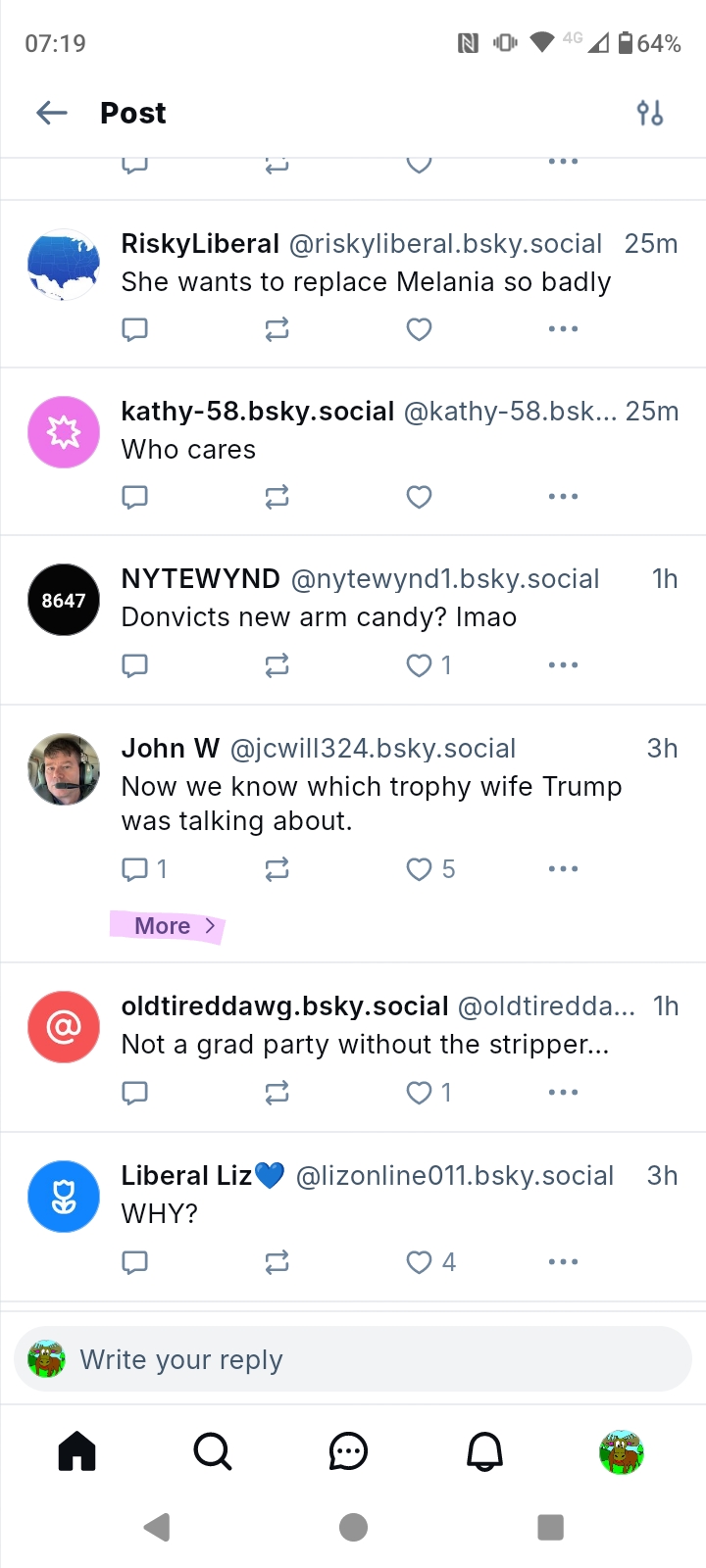Open my profile from bottom bar
This screenshot has height=1568, width=706.
(x=621, y=1451)
